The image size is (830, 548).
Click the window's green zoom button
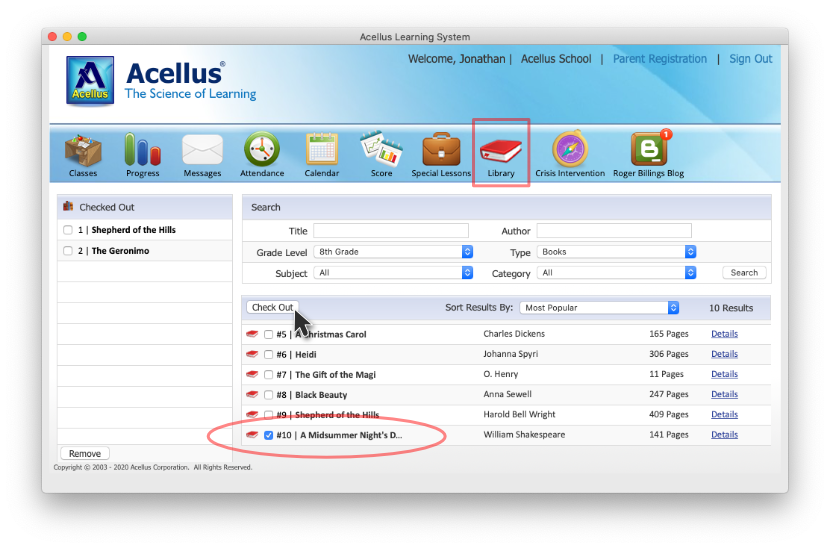click(82, 37)
